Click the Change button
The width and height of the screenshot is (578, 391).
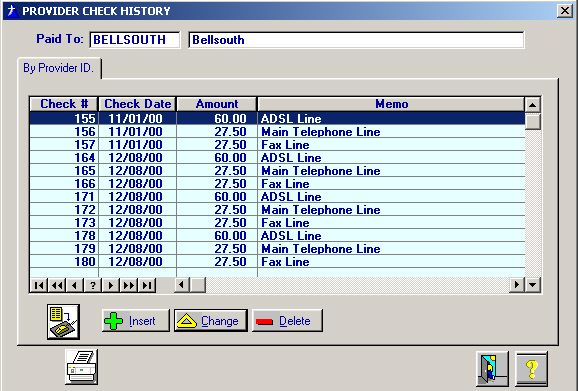[x=211, y=321]
